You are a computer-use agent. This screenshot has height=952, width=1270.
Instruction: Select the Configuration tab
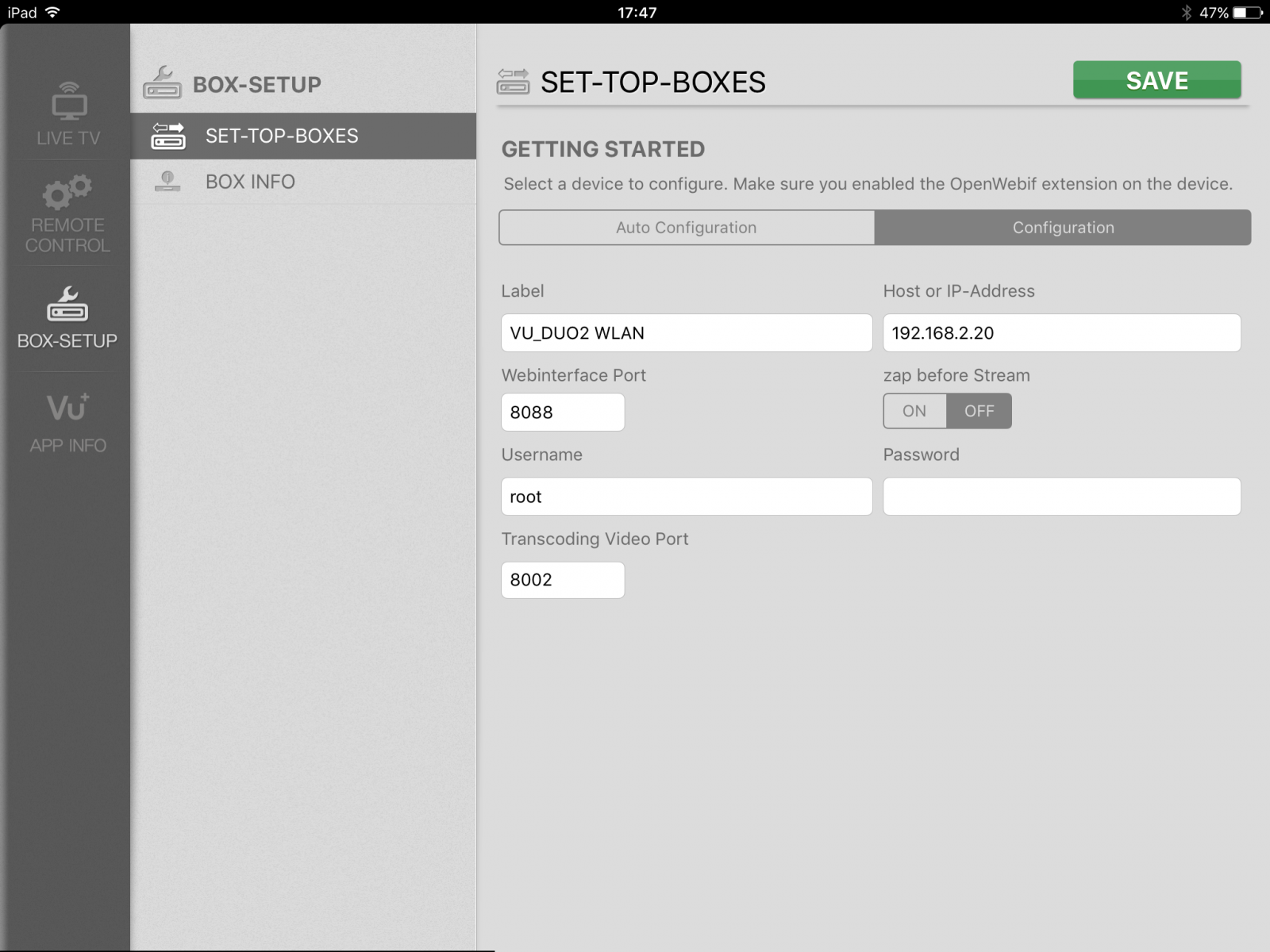[1063, 228]
